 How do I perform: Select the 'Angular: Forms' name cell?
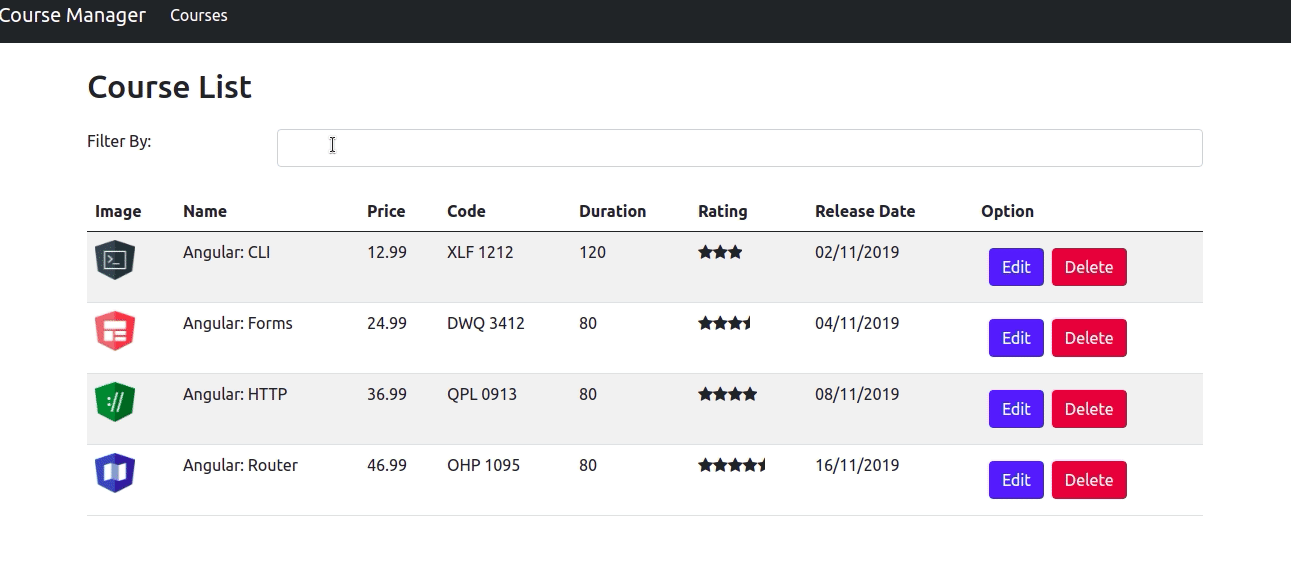238,323
